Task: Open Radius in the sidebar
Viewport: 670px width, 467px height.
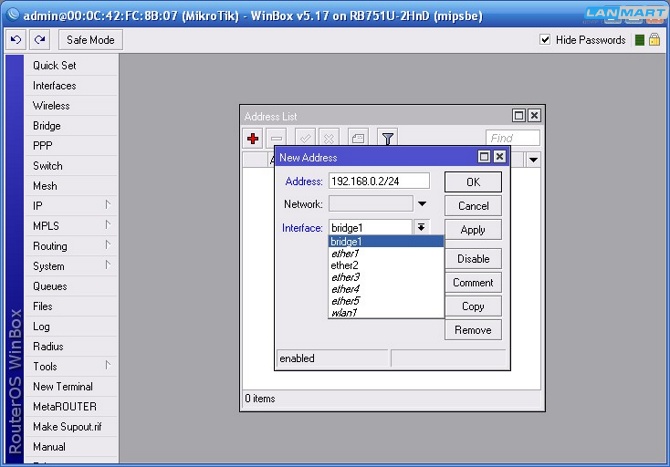Action: [71, 347]
